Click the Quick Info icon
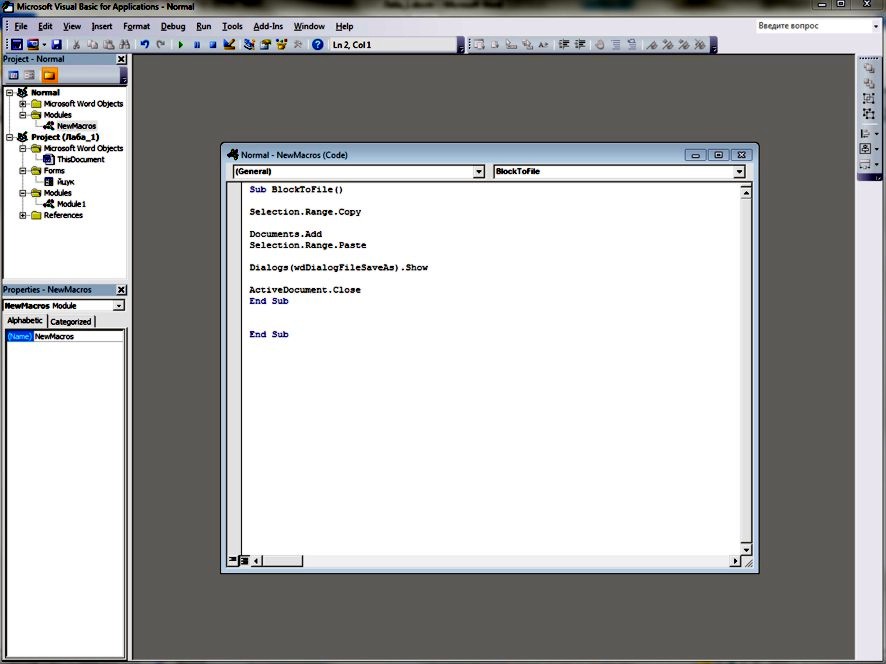886x664 pixels. (x=511, y=44)
